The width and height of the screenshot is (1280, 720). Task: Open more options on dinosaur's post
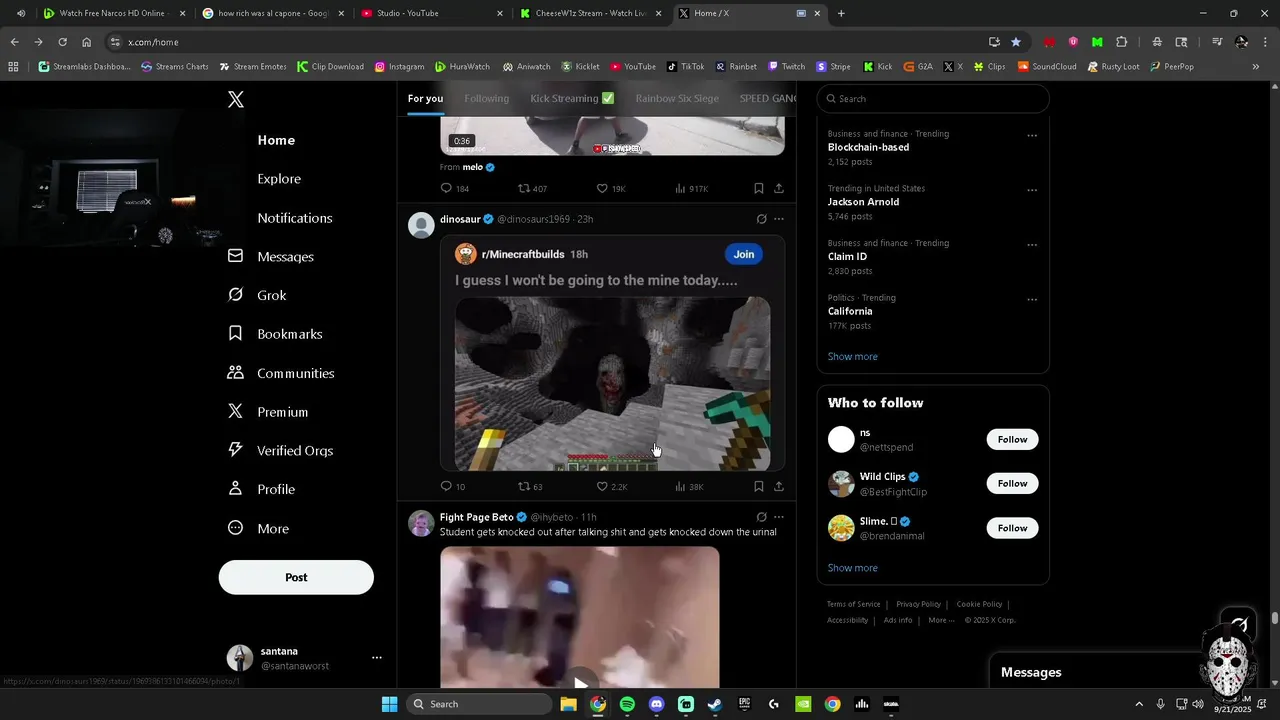(x=779, y=219)
